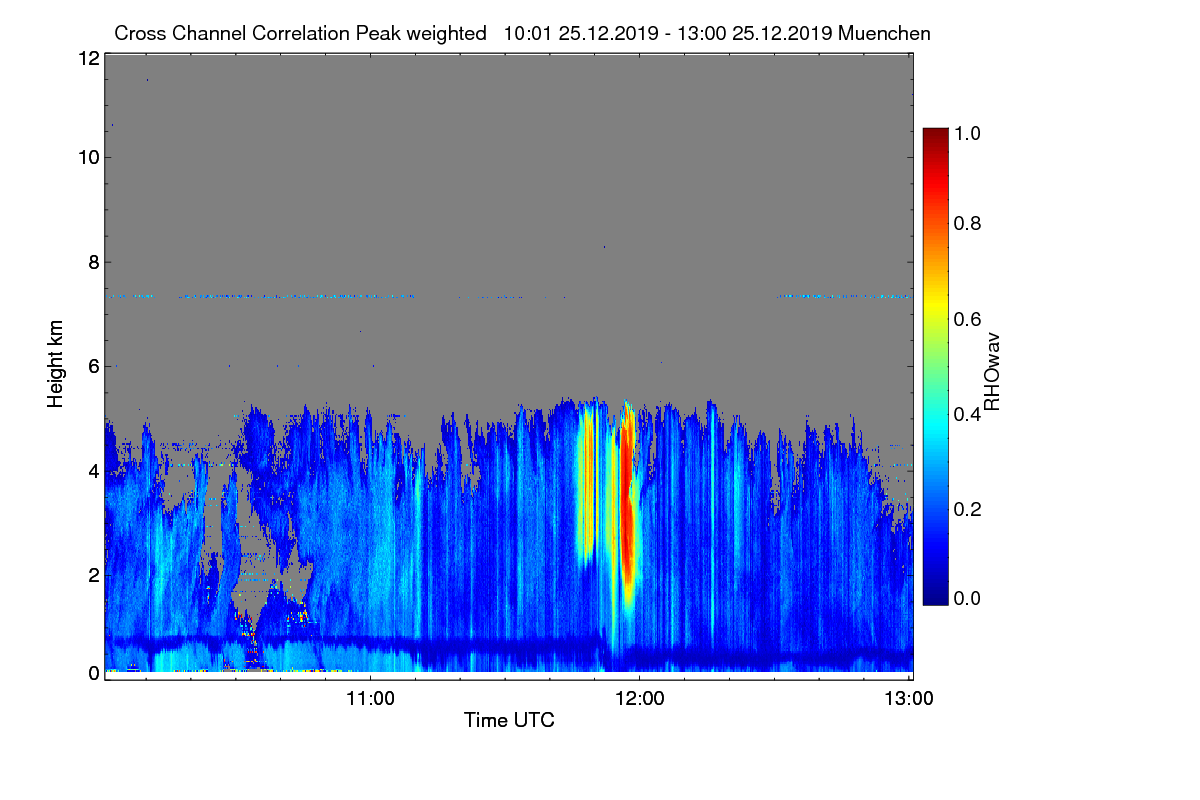Click the dark red top of the colorbar

point(935,138)
